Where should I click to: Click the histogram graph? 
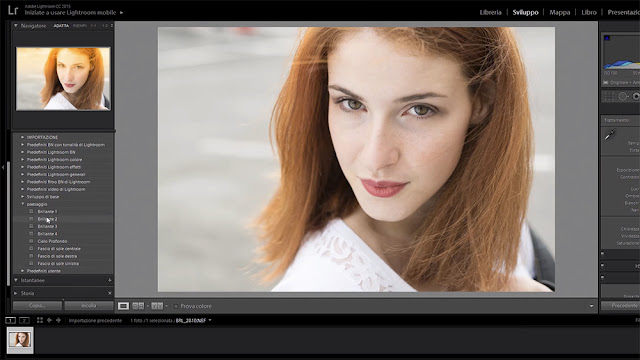[x=622, y=52]
